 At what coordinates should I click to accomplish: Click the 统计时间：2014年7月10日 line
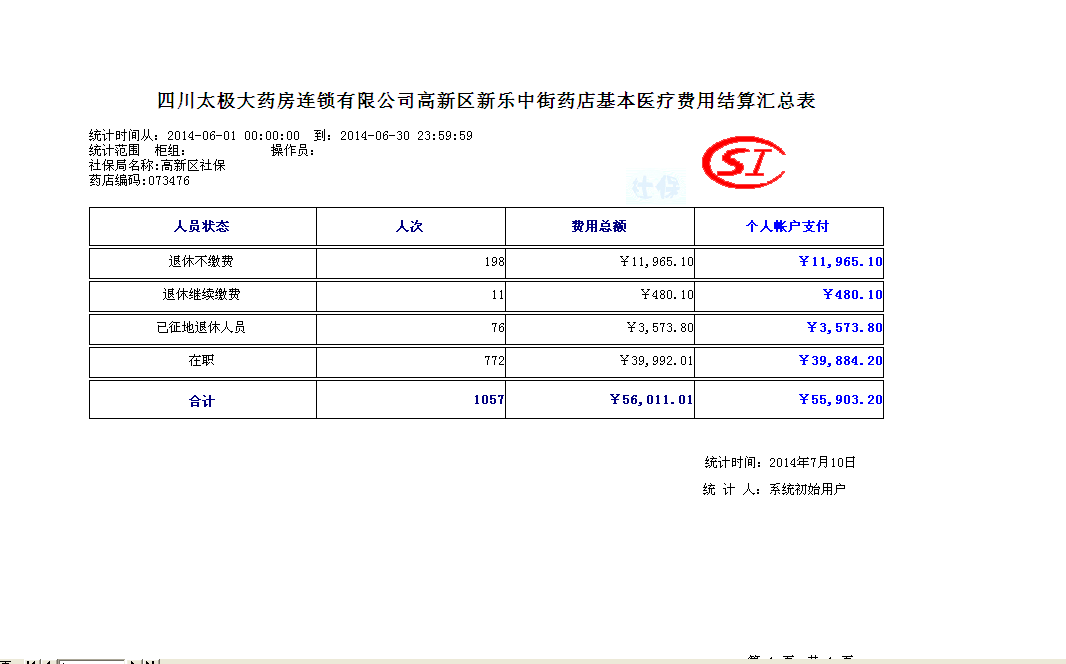780,463
